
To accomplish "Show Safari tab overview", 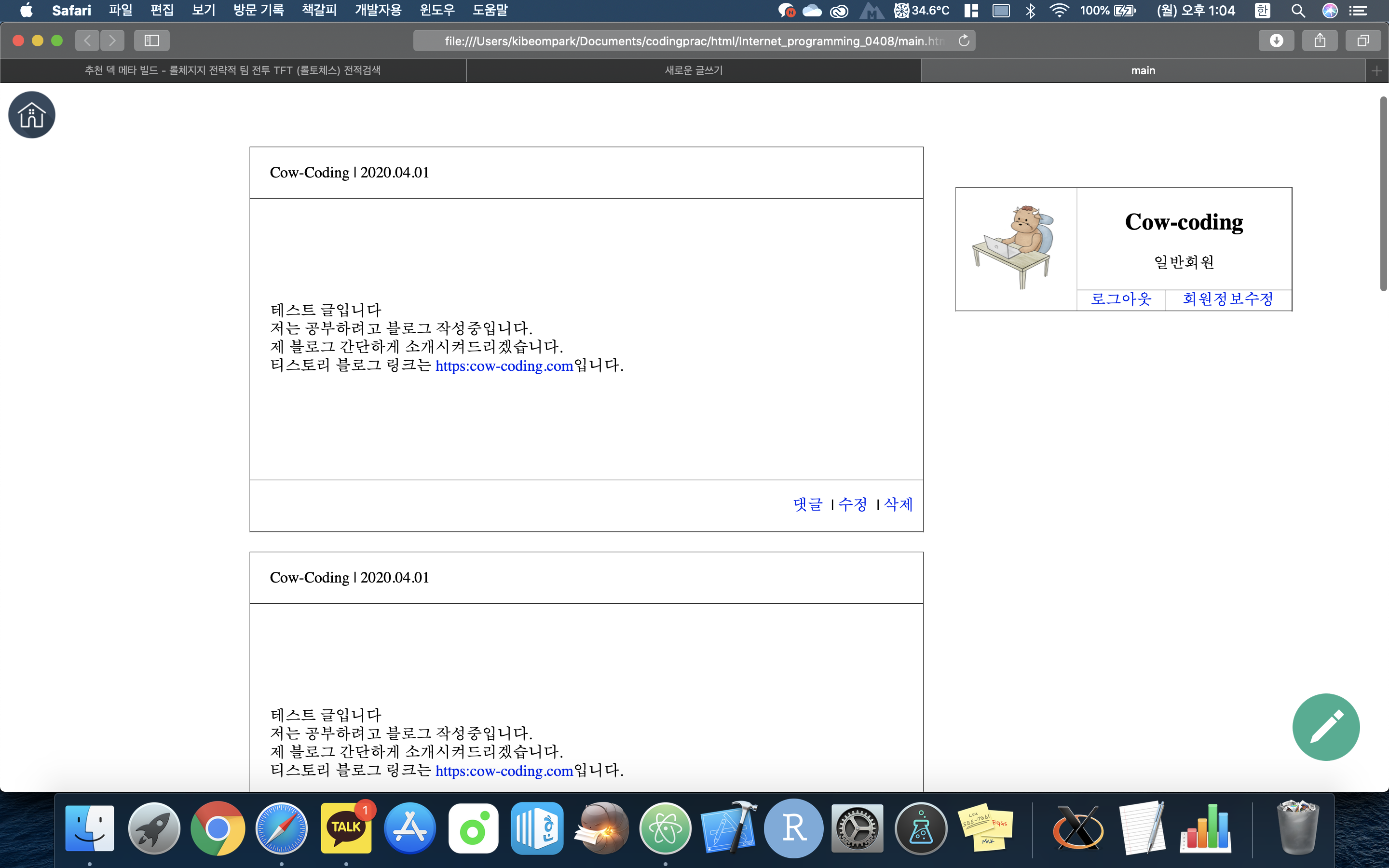I will 1362,40.
